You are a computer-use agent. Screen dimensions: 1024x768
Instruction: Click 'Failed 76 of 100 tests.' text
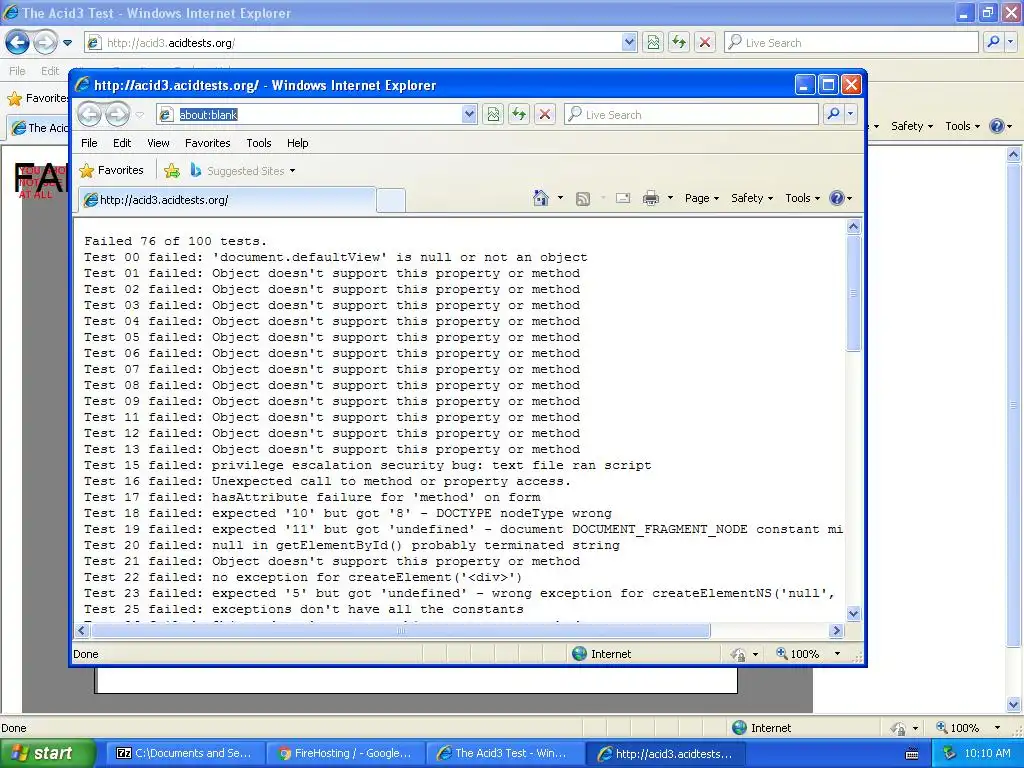point(176,241)
